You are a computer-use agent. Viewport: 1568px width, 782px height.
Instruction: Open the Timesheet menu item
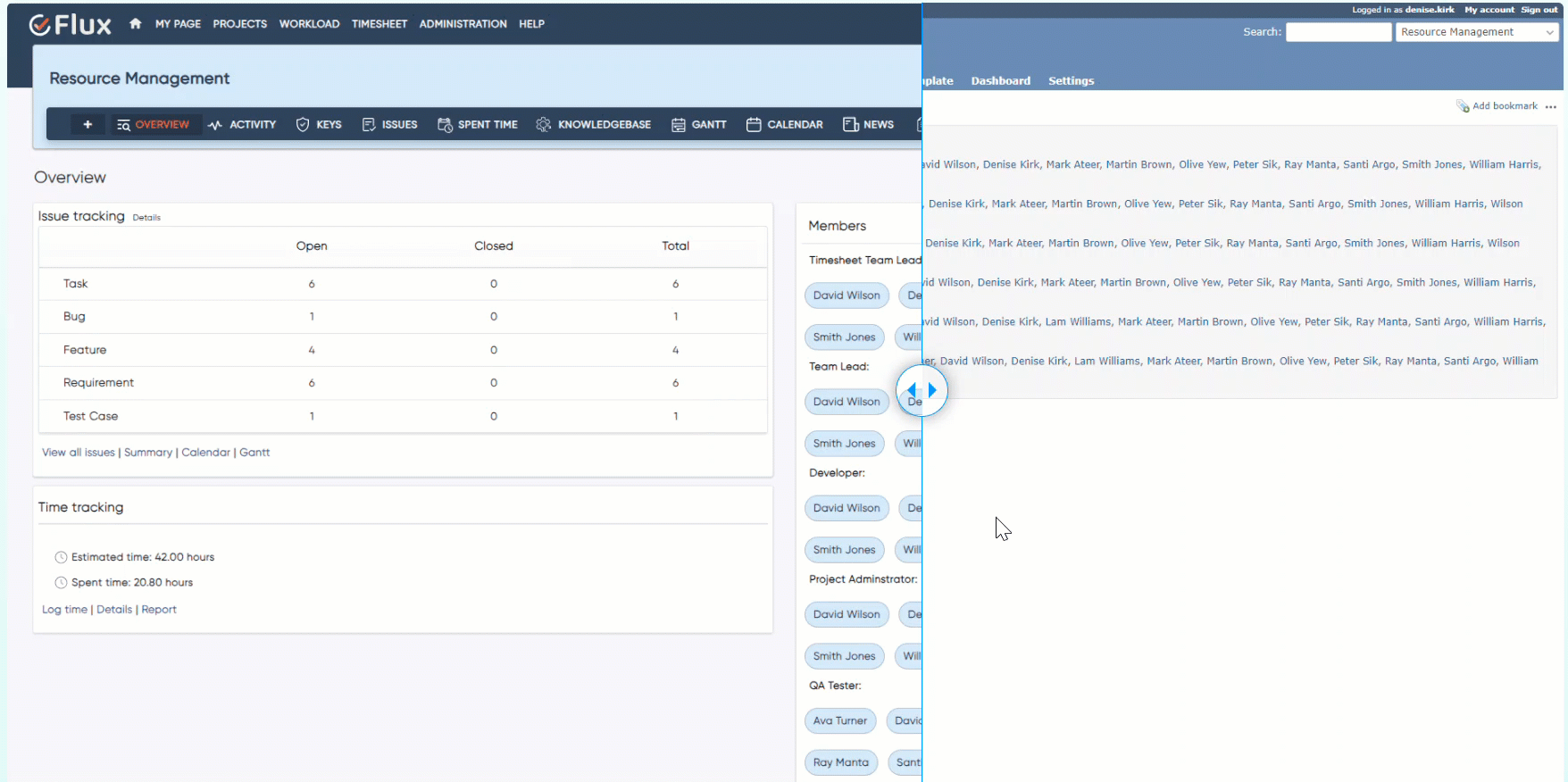379,24
